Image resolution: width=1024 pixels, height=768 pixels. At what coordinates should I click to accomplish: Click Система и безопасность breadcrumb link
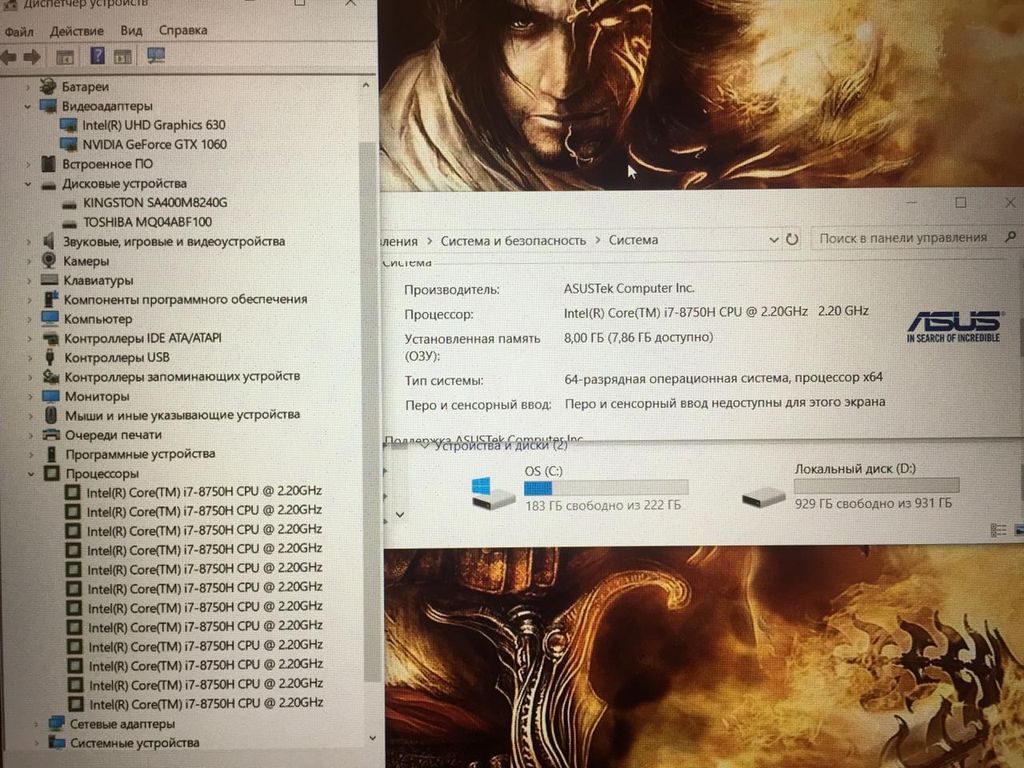tap(513, 240)
